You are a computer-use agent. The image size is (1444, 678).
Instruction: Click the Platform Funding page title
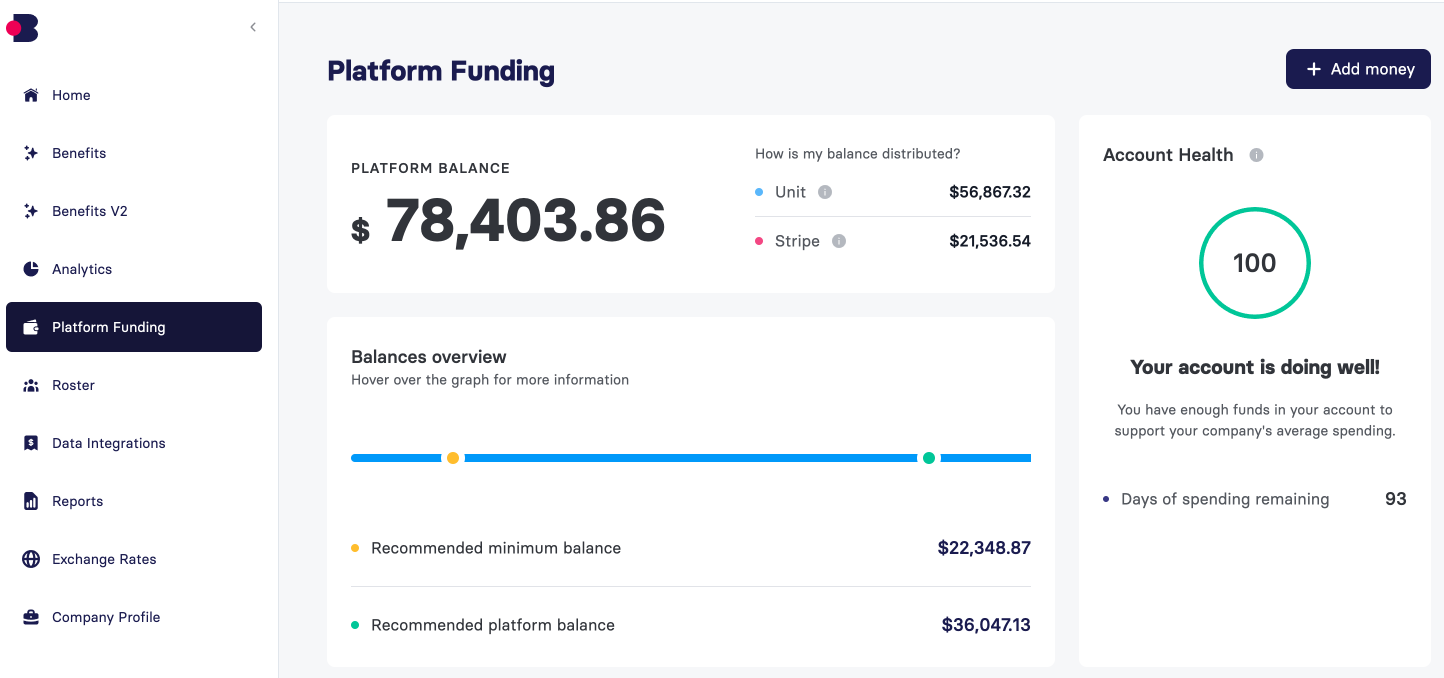pyautogui.click(x=441, y=71)
